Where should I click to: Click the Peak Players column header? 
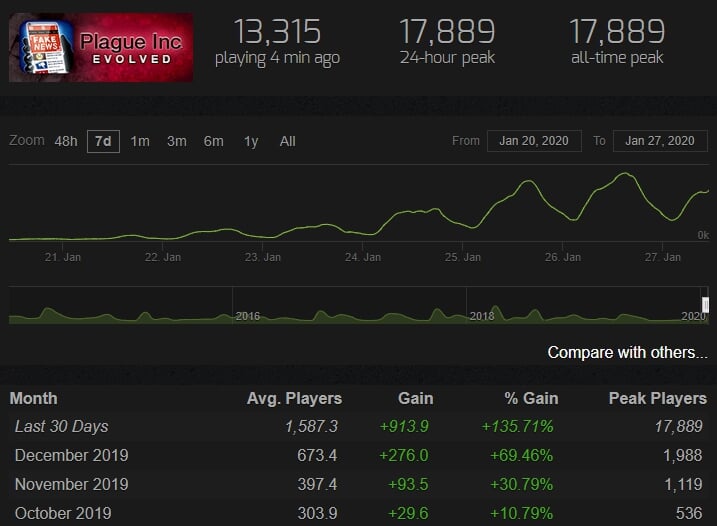[x=658, y=398]
